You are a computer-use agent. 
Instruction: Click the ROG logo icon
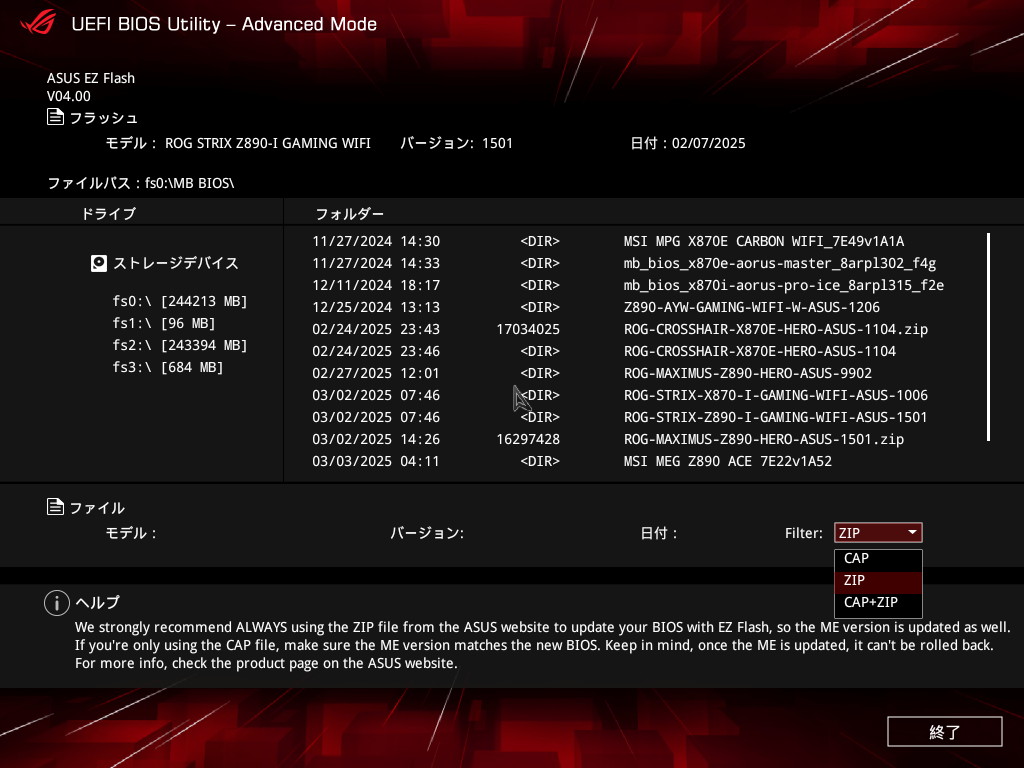click(38, 24)
